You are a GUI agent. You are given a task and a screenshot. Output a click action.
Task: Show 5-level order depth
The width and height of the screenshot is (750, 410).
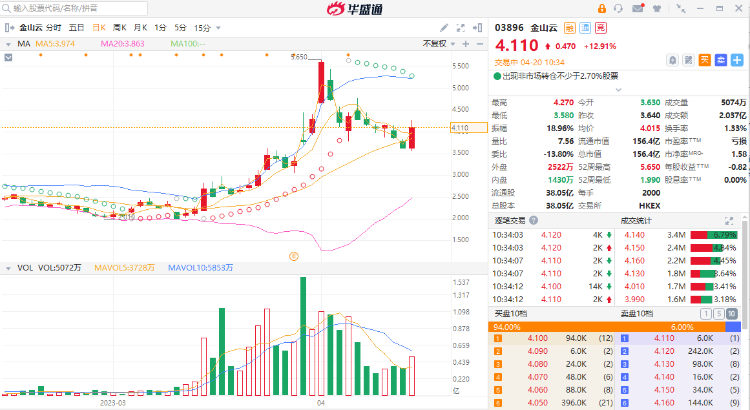[718, 314]
